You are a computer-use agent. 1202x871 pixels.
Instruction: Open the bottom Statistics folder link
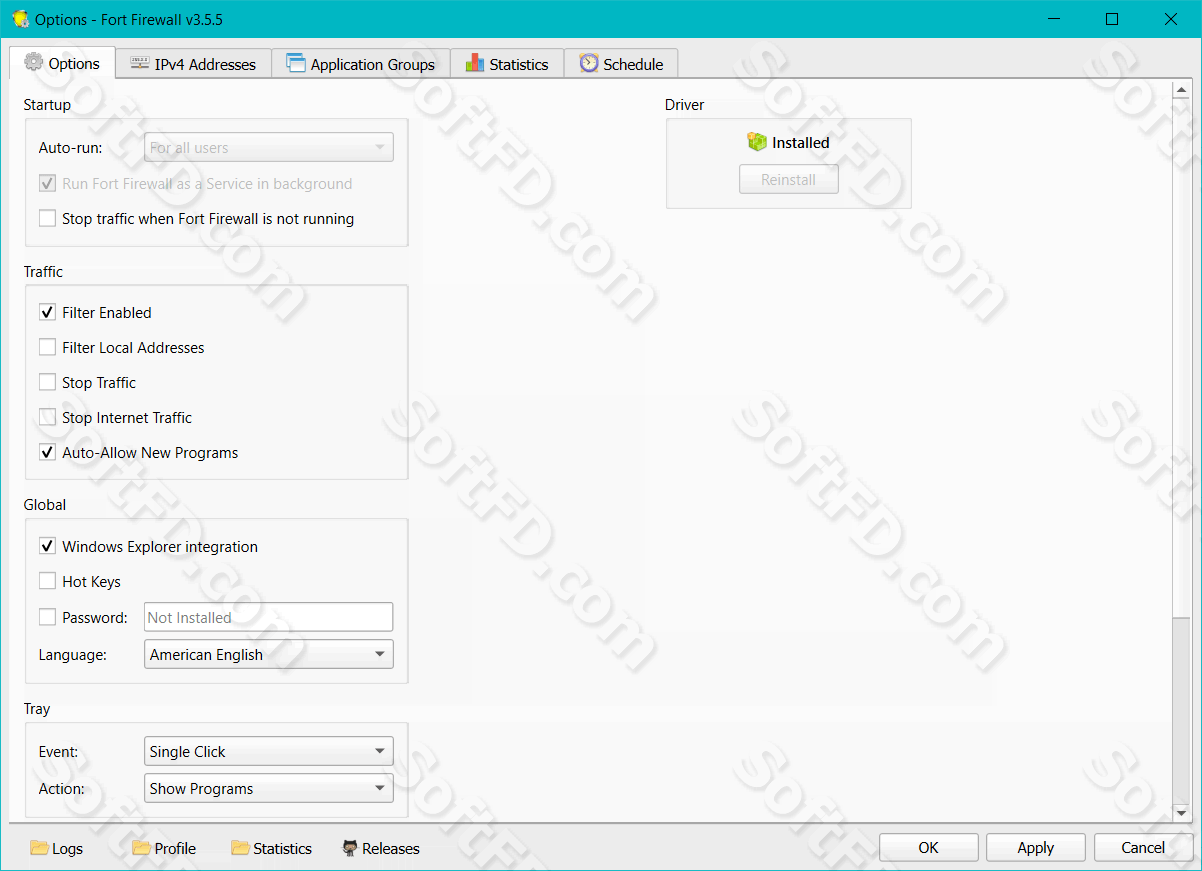point(272,848)
